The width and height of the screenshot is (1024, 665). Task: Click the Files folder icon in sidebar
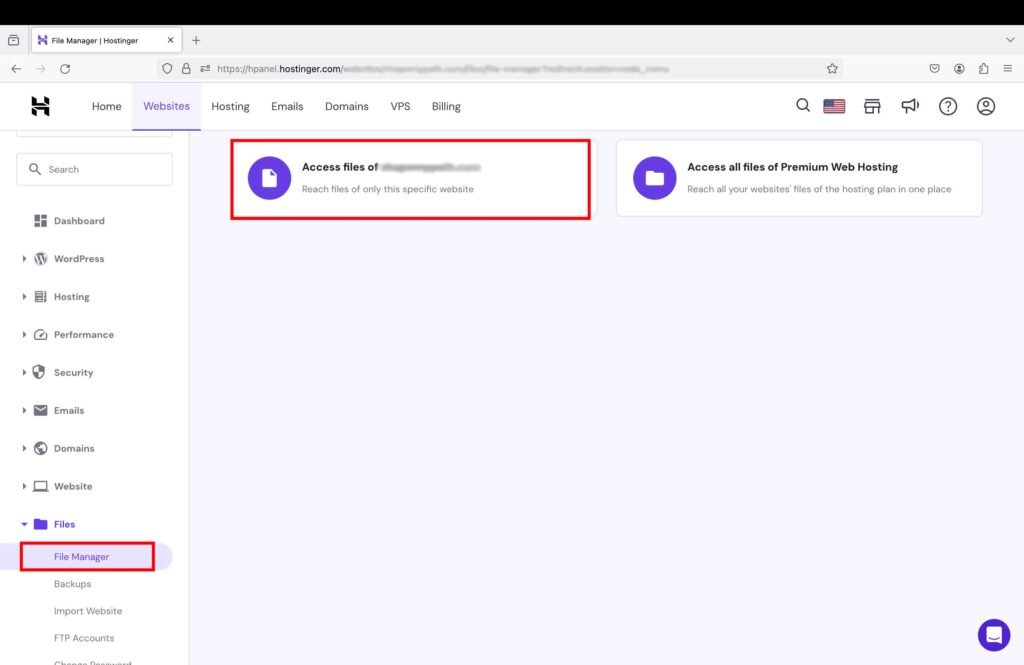click(x=40, y=524)
